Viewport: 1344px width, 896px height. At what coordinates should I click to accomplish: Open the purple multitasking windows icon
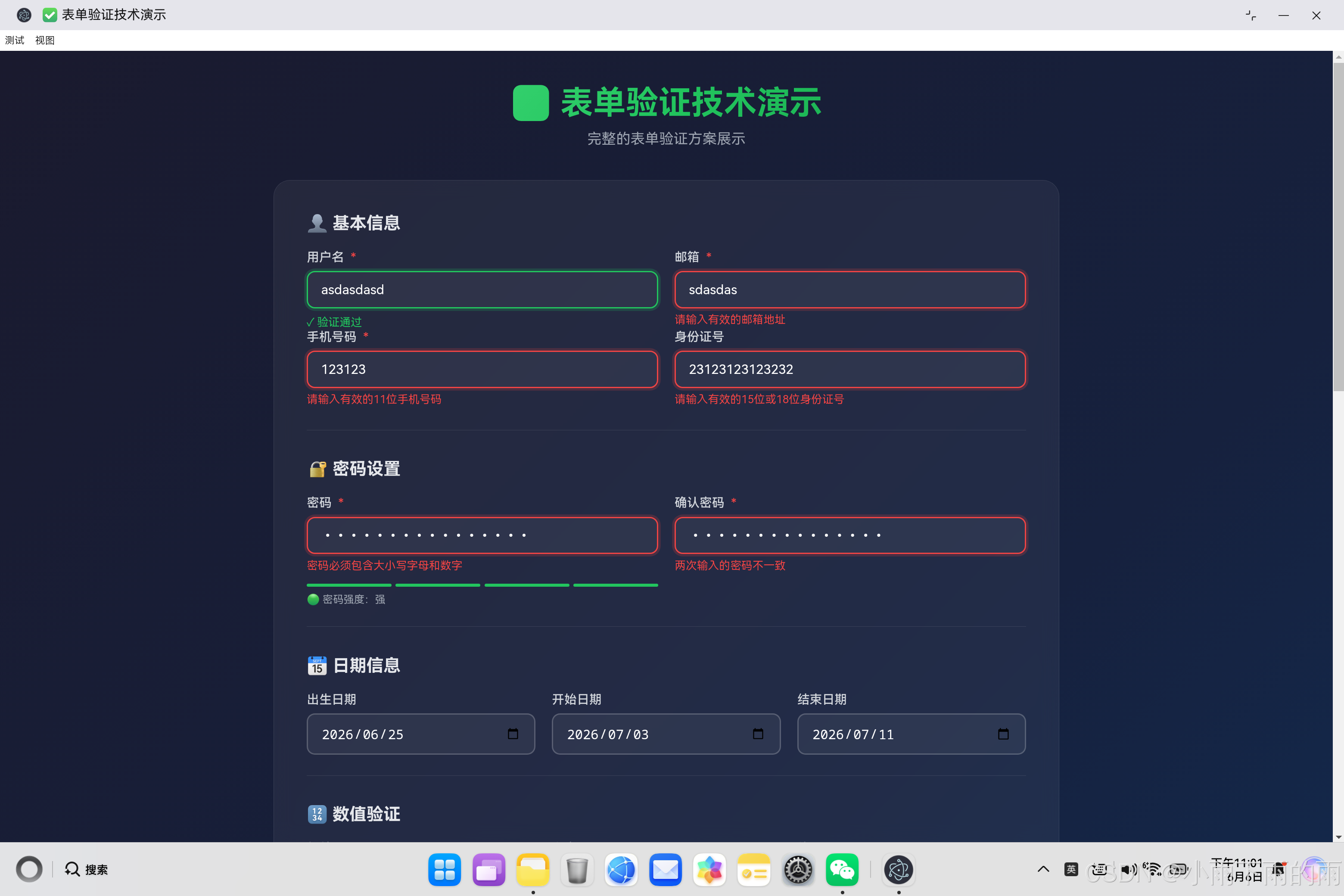click(x=488, y=870)
